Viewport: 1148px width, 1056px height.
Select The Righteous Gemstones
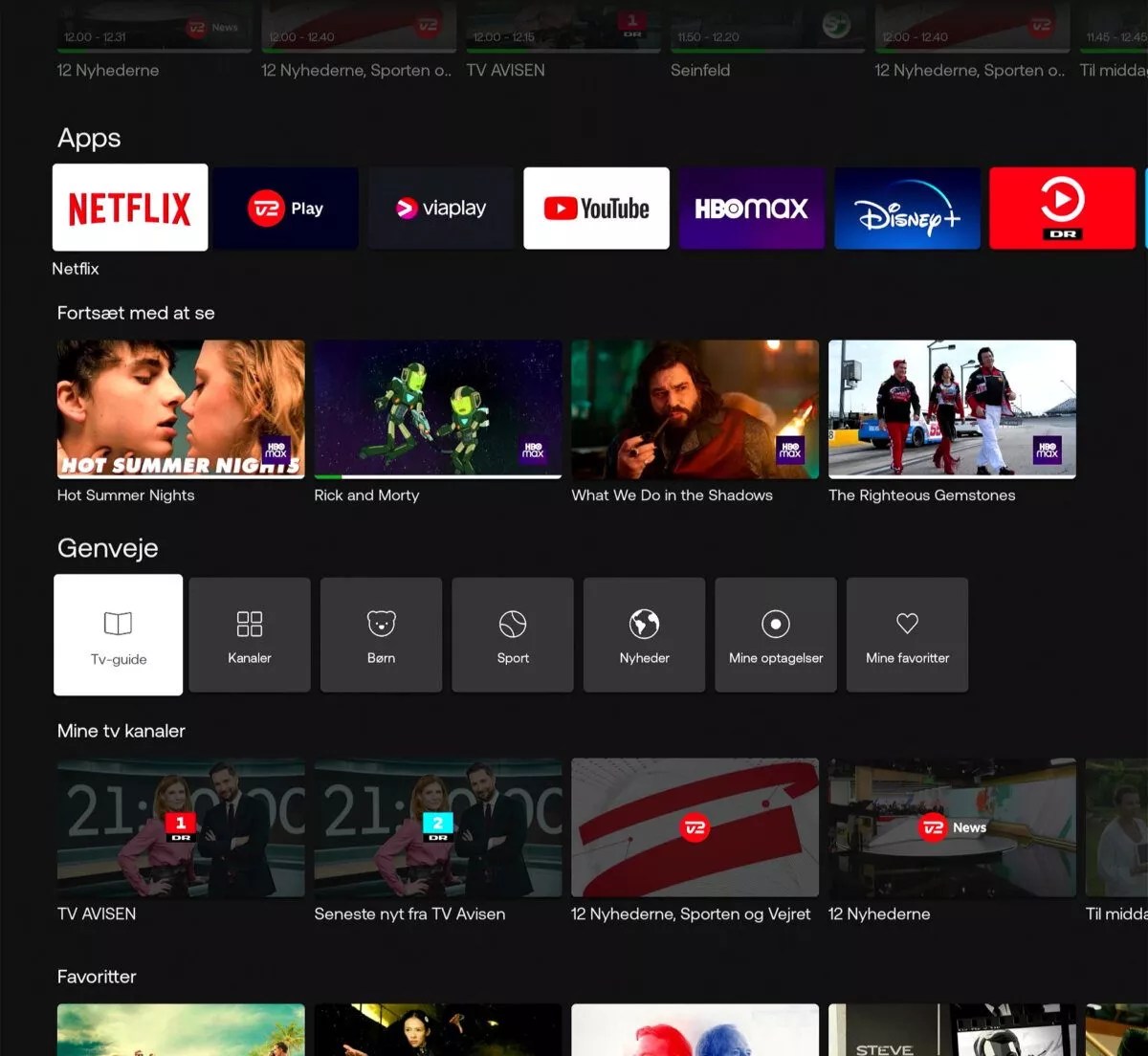(951, 408)
